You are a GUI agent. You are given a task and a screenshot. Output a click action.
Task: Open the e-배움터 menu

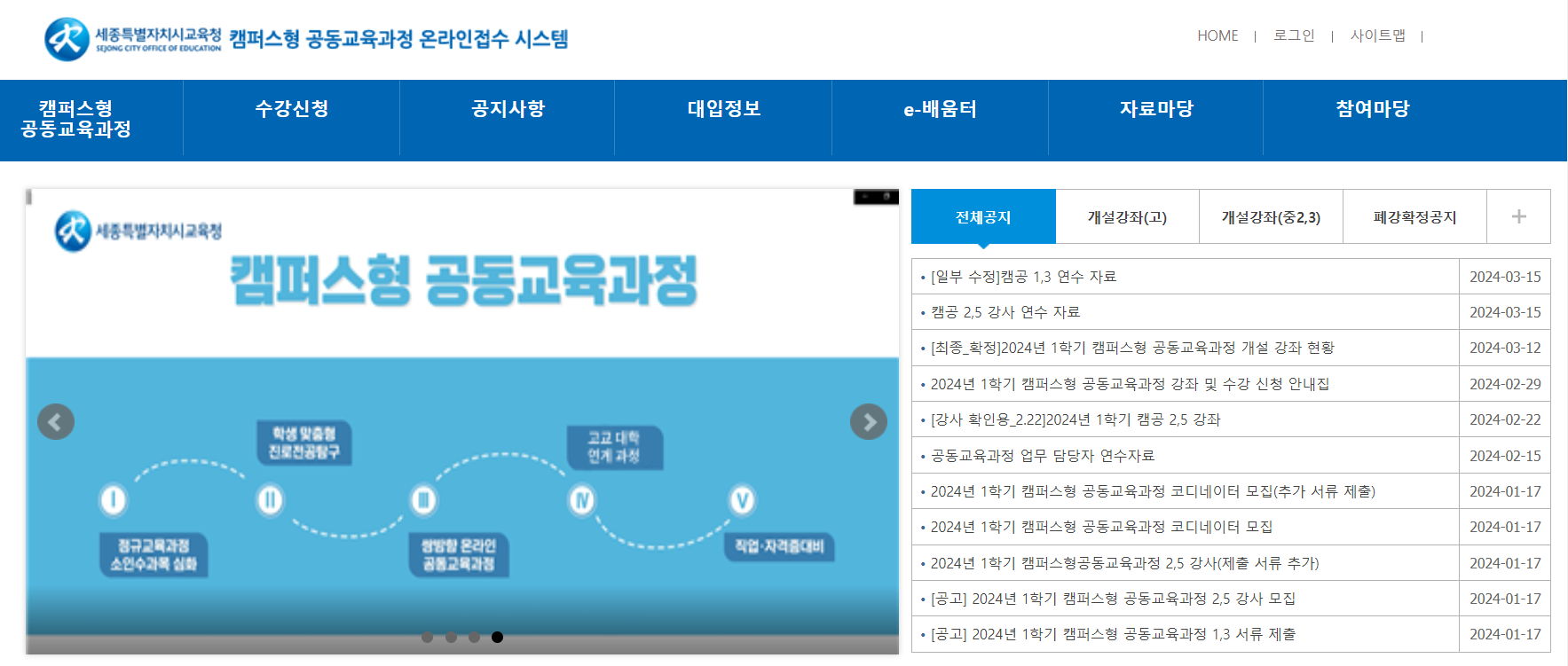click(x=940, y=109)
